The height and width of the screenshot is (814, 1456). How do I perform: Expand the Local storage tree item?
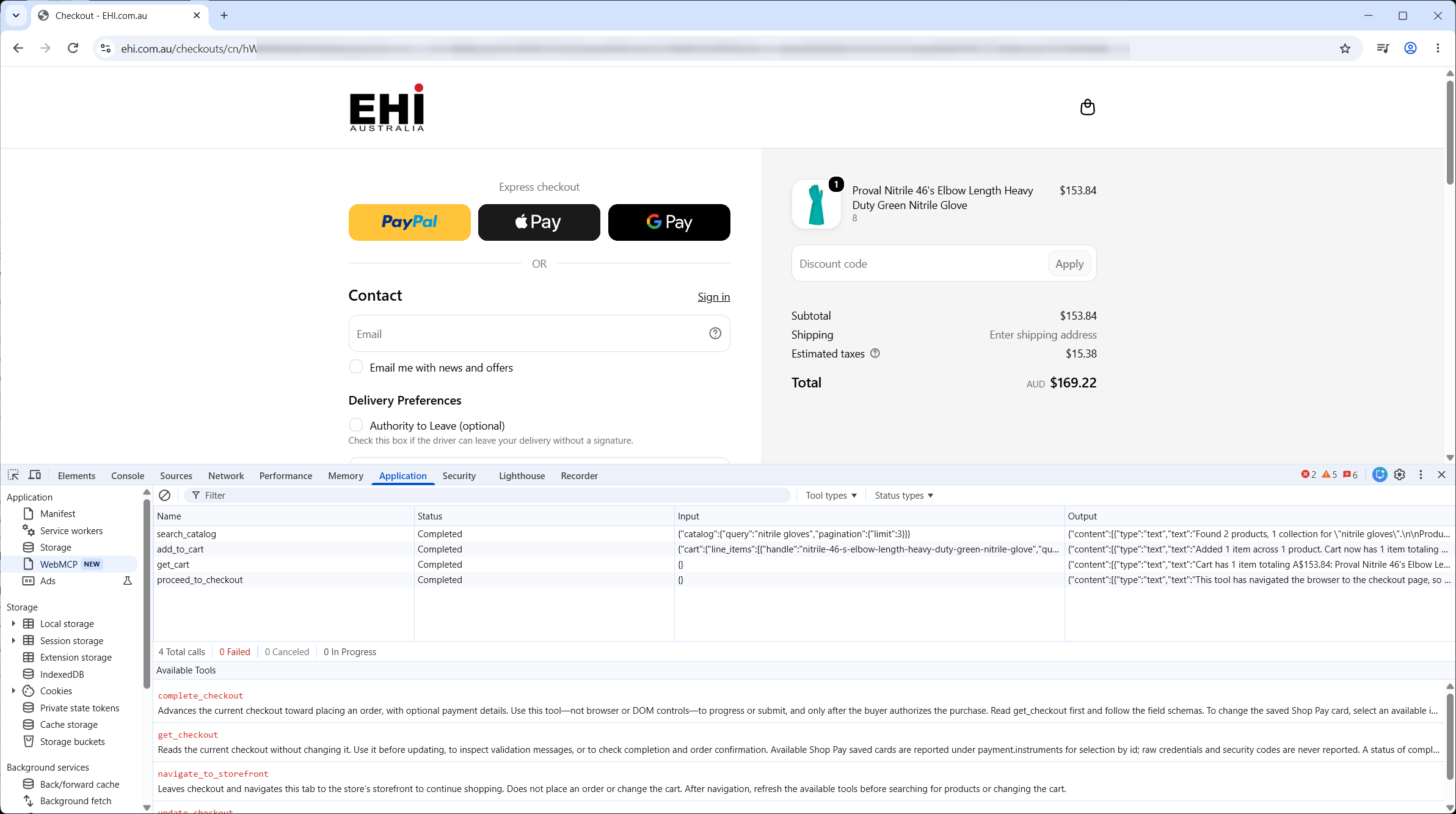pos(13,623)
